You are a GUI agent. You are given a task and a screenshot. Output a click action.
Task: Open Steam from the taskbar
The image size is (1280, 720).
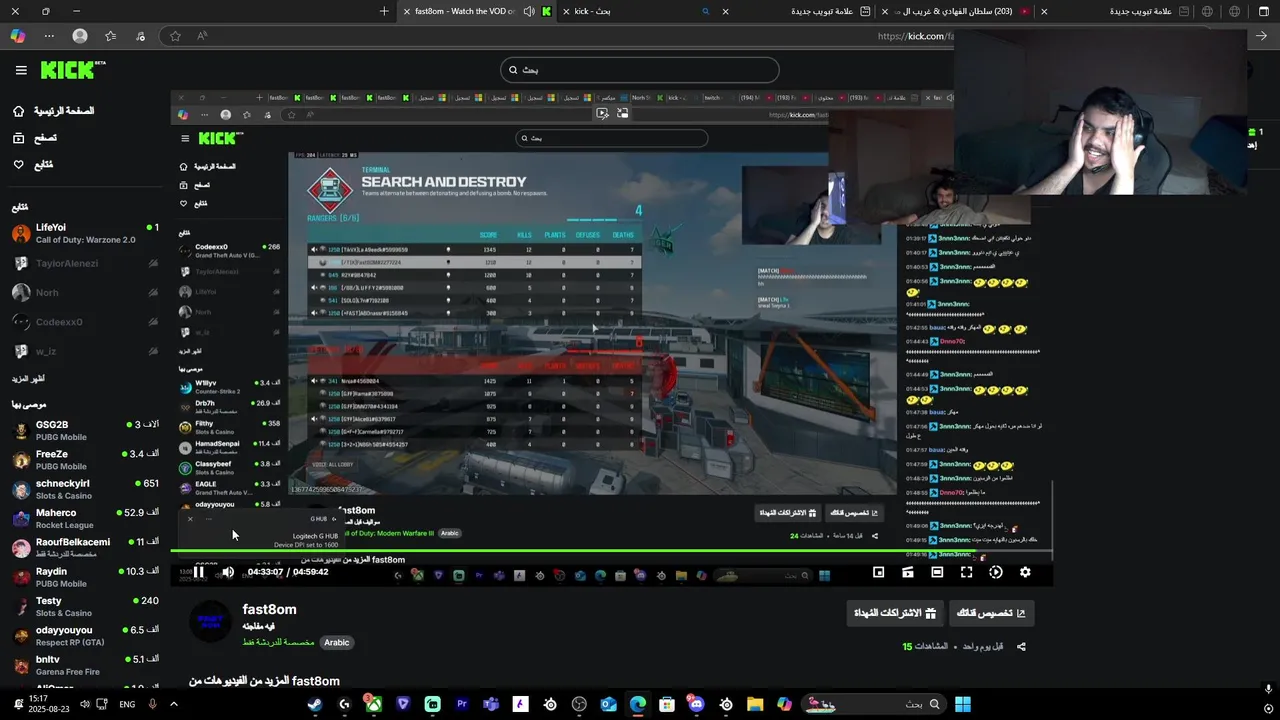[x=315, y=704]
